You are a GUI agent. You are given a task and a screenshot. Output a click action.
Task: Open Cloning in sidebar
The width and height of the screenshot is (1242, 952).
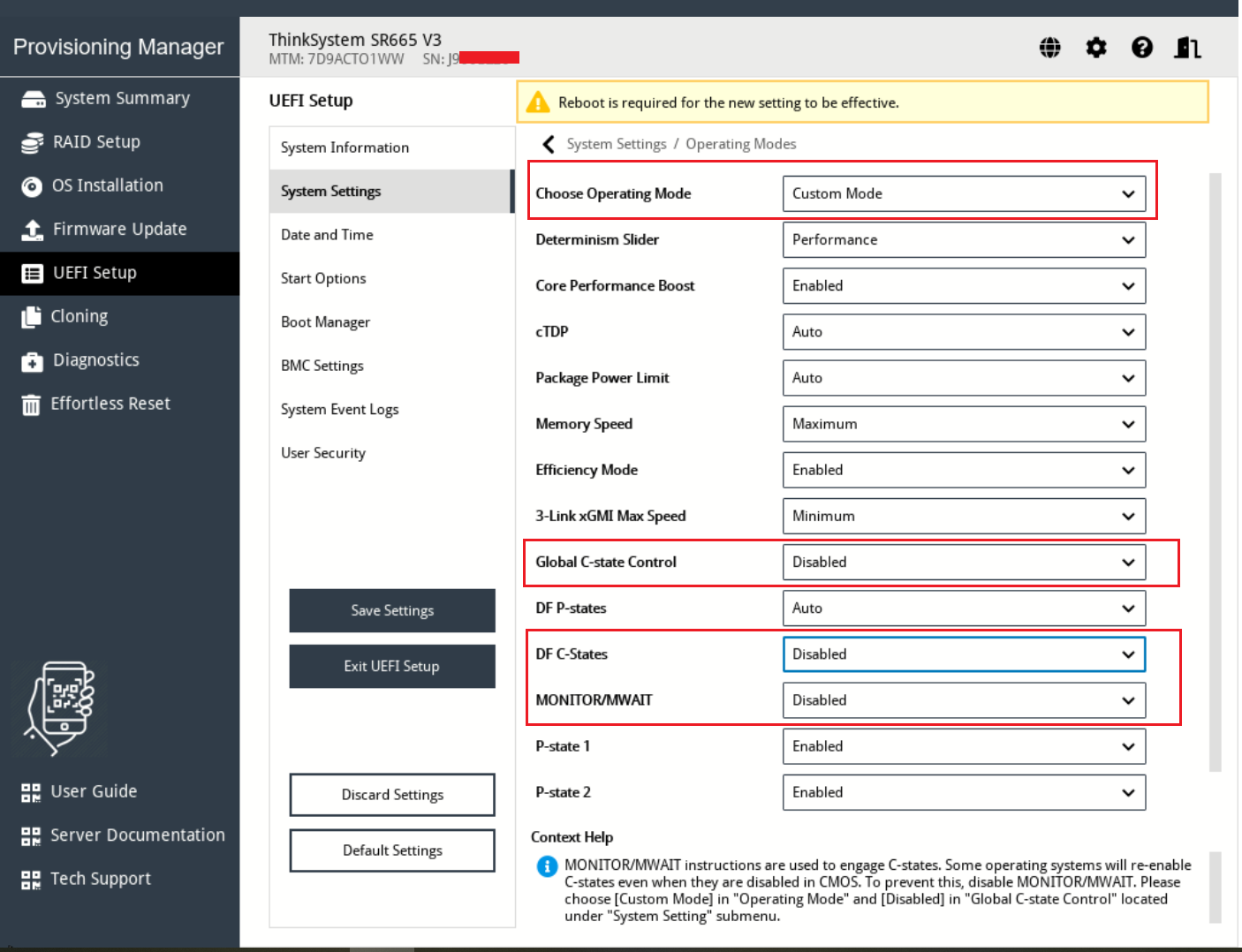[x=119, y=317]
